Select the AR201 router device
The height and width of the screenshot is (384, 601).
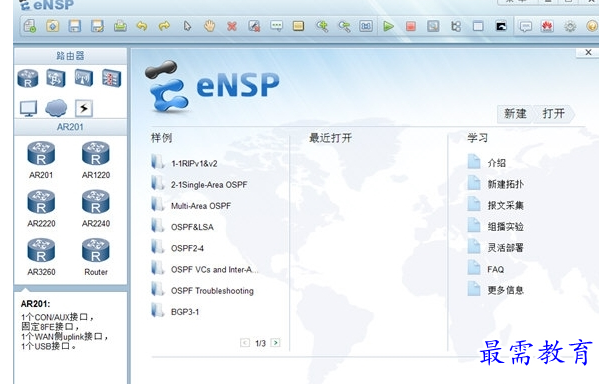click(x=41, y=160)
